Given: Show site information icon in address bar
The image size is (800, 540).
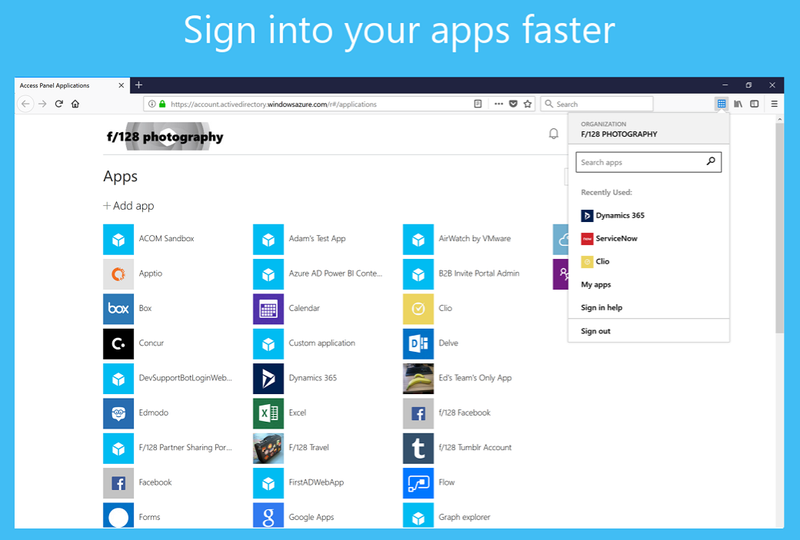Looking at the screenshot, I should [x=152, y=104].
